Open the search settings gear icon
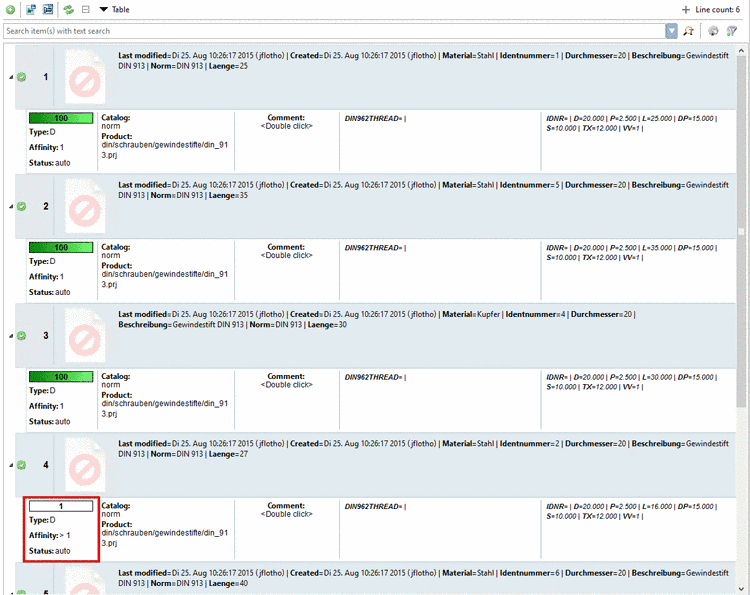The height and width of the screenshot is (595, 750). click(x=713, y=31)
